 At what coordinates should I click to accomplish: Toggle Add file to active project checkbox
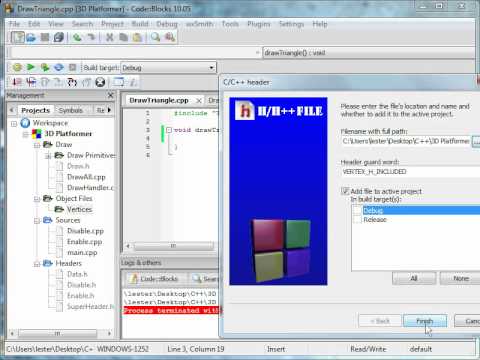coord(345,191)
